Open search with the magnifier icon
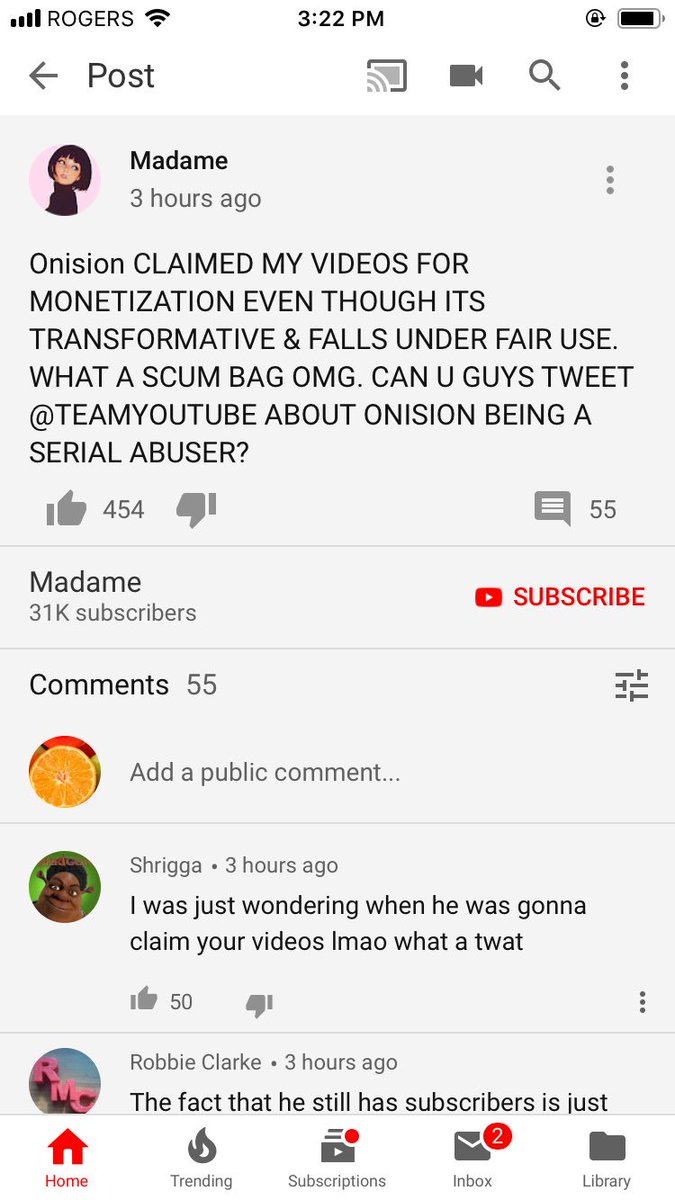This screenshot has width=675, height=1200. pos(544,75)
